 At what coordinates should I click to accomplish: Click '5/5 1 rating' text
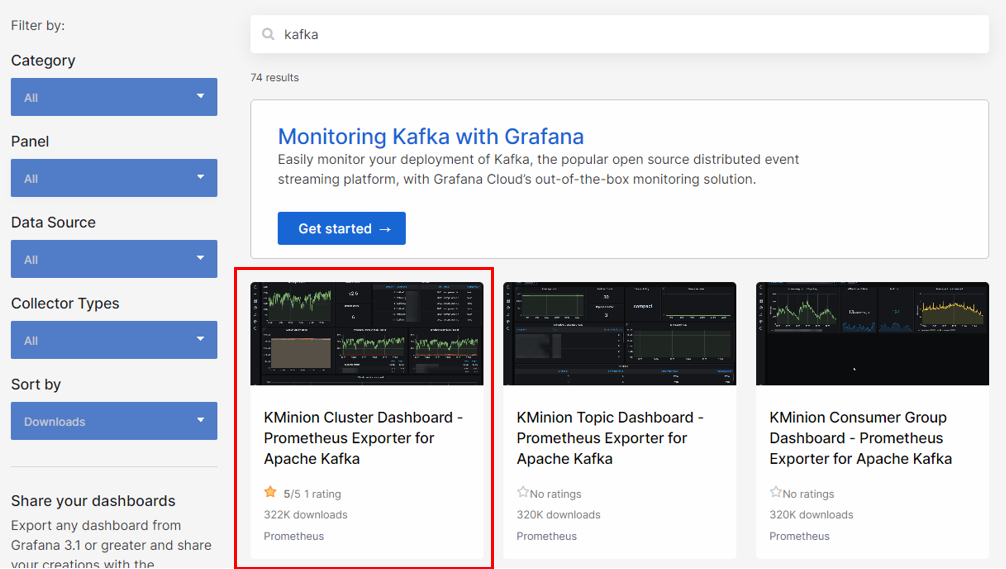click(x=312, y=494)
